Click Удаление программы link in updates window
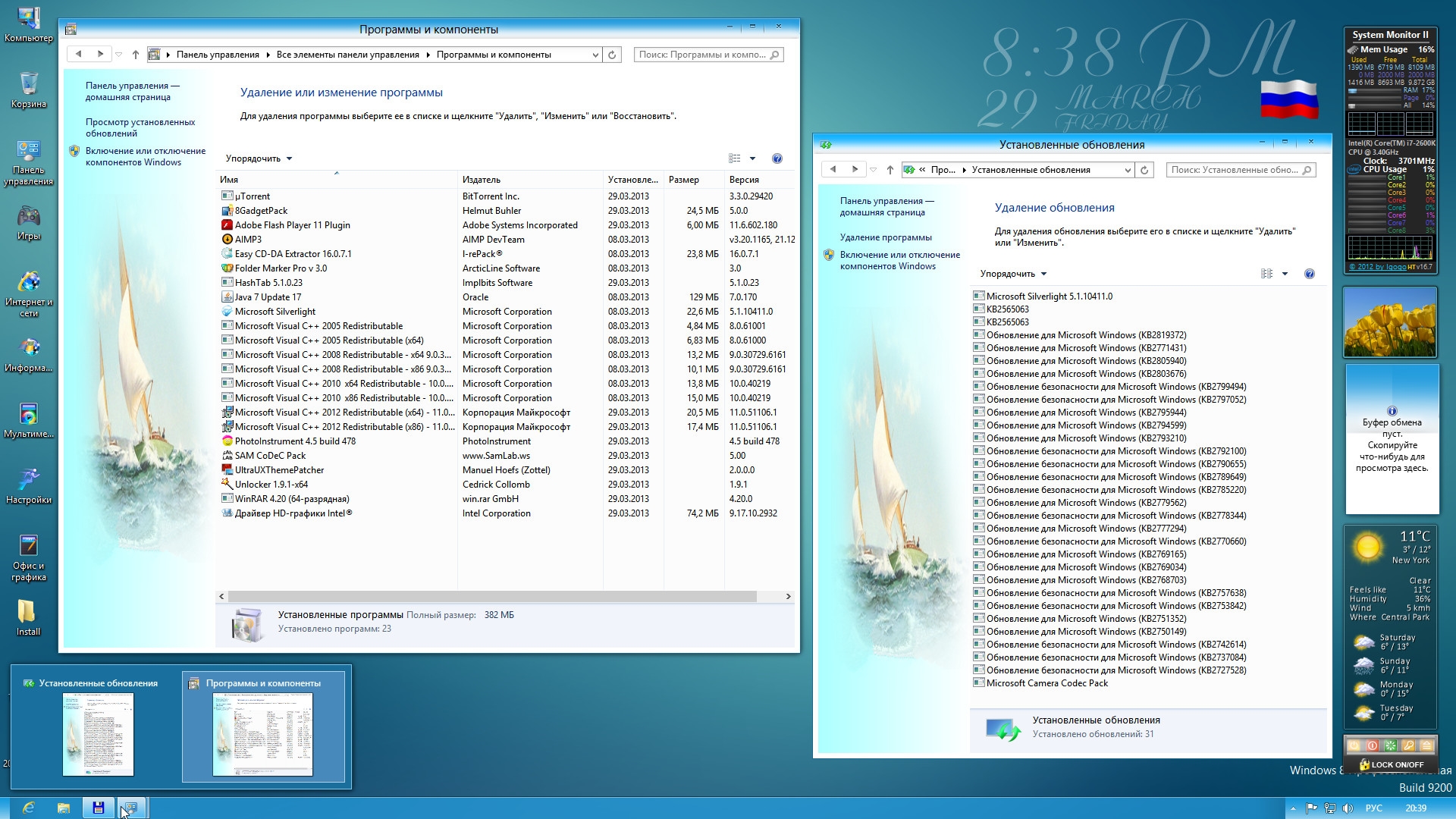 [886, 237]
